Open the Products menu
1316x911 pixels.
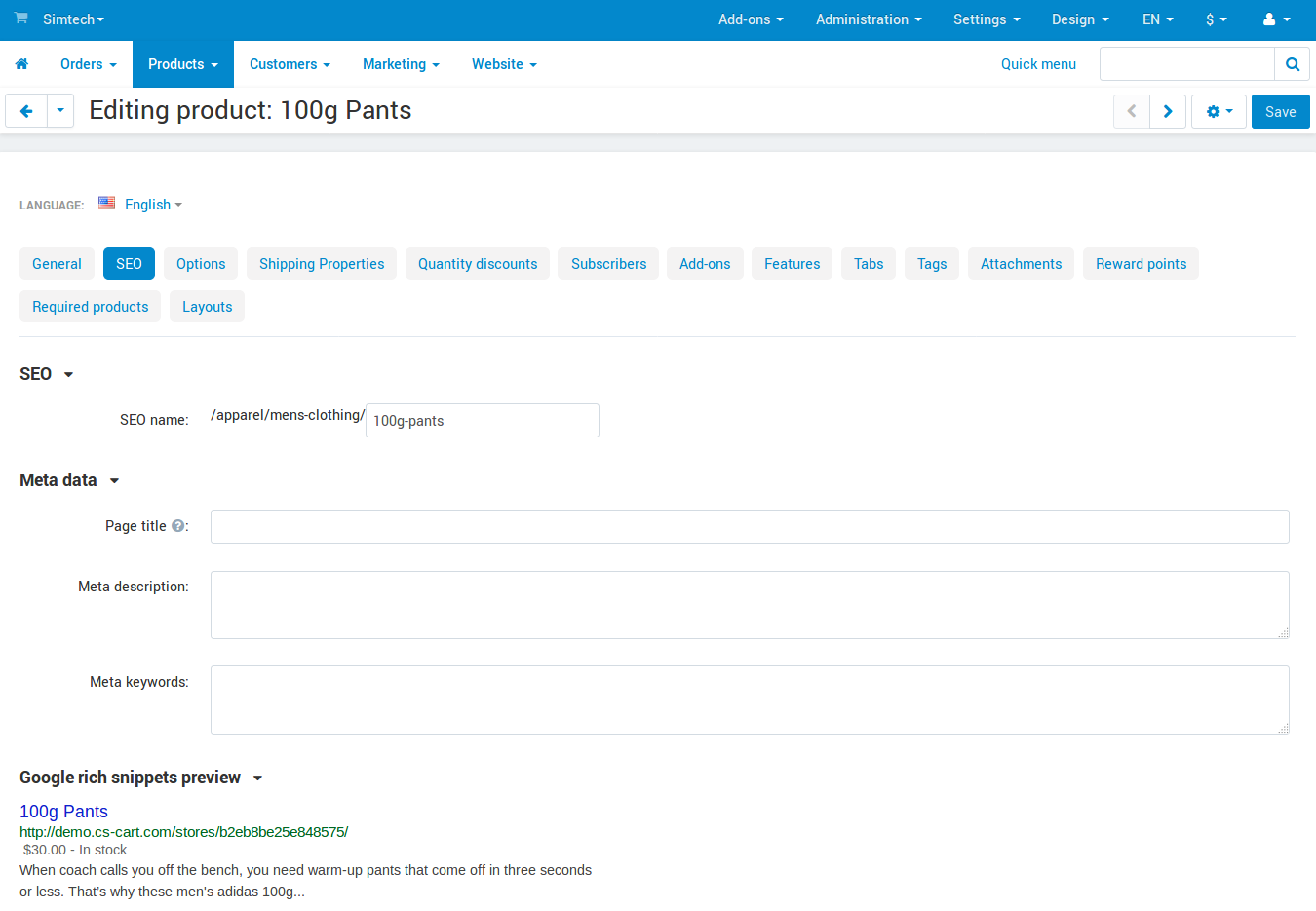point(183,64)
